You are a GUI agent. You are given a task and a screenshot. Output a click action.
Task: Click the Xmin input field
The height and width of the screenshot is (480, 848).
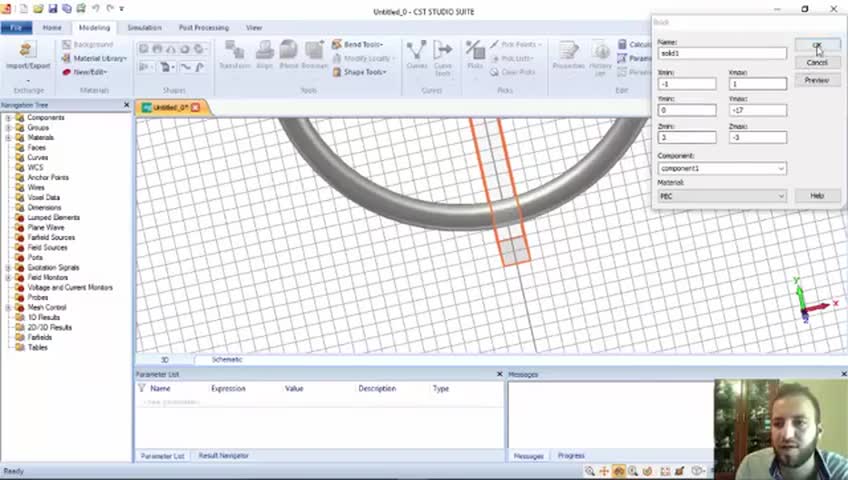pos(687,84)
